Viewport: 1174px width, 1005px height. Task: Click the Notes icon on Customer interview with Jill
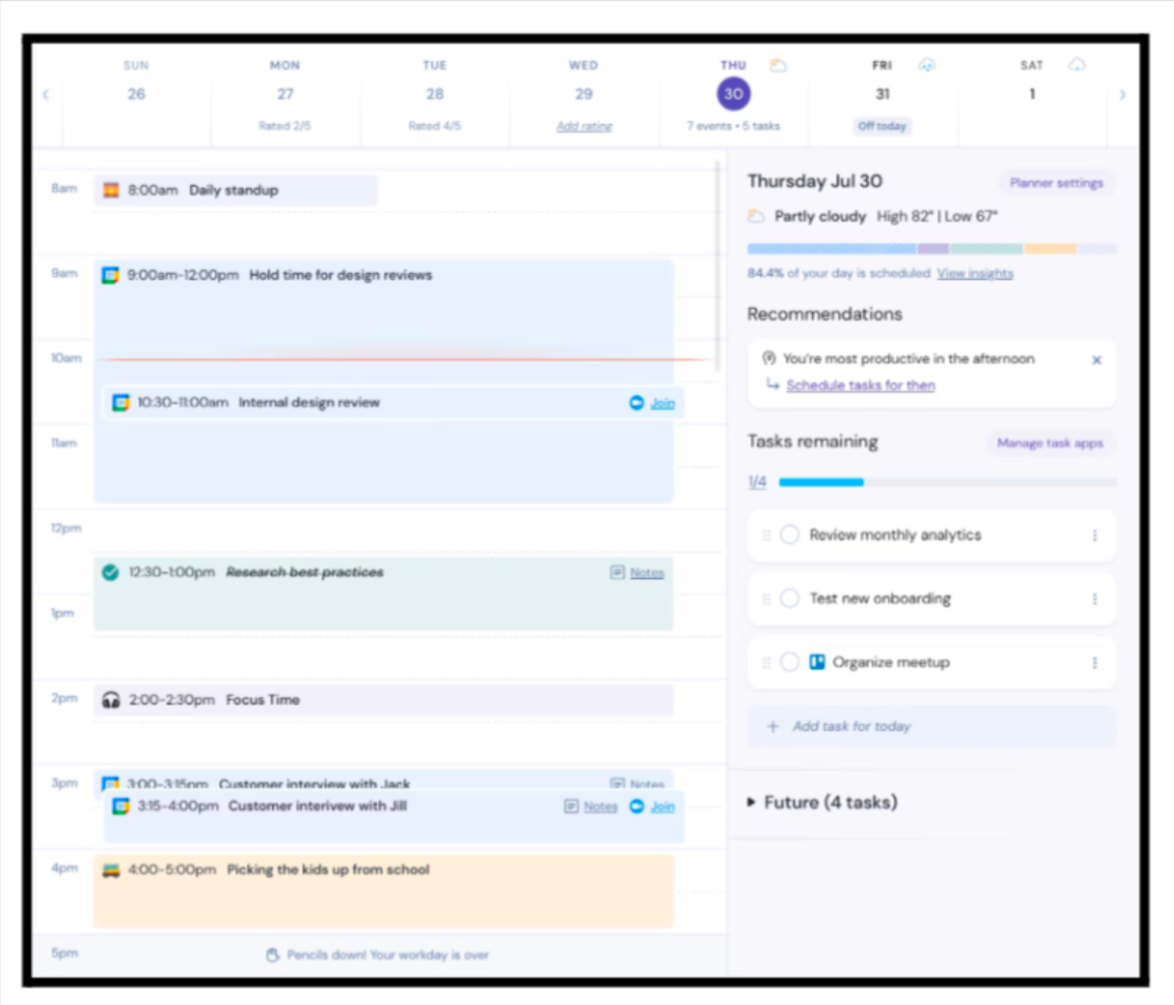(x=571, y=806)
